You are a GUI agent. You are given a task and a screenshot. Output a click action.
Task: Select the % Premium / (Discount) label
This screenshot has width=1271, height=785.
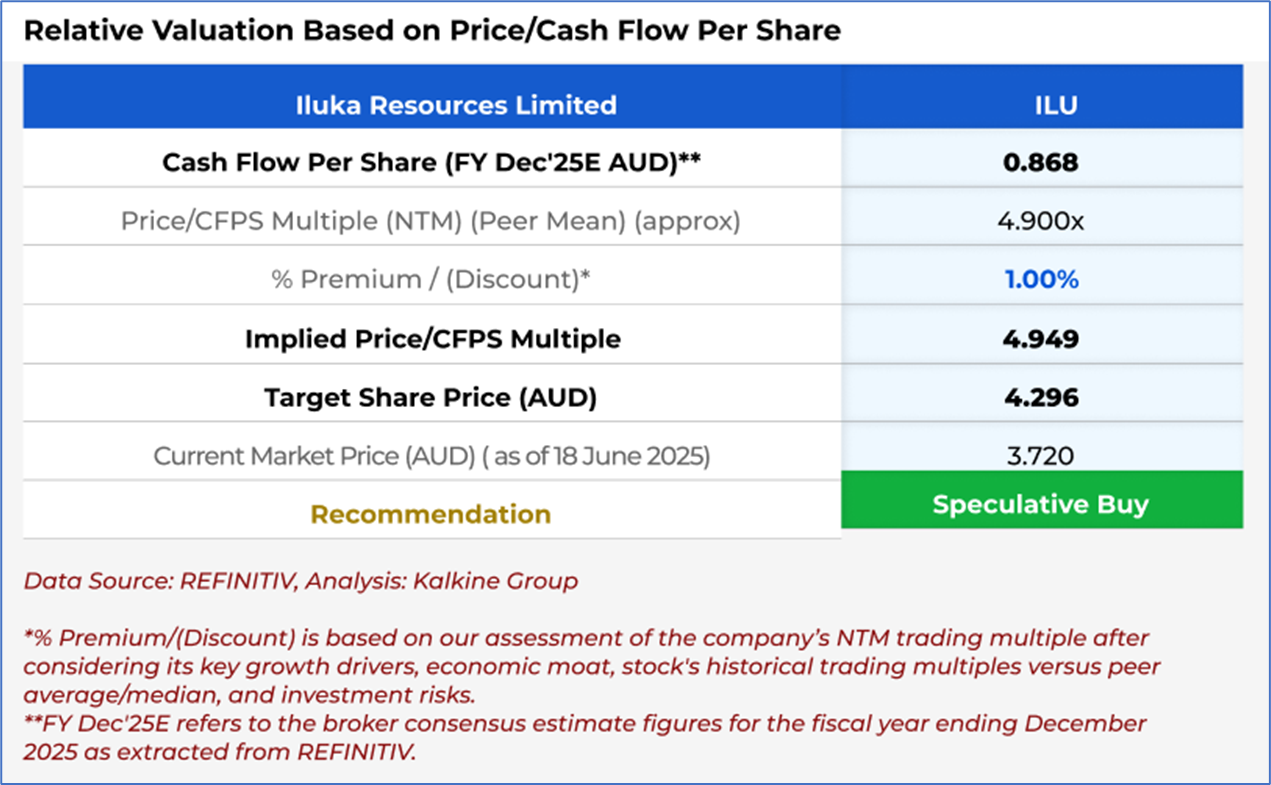point(430,279)
